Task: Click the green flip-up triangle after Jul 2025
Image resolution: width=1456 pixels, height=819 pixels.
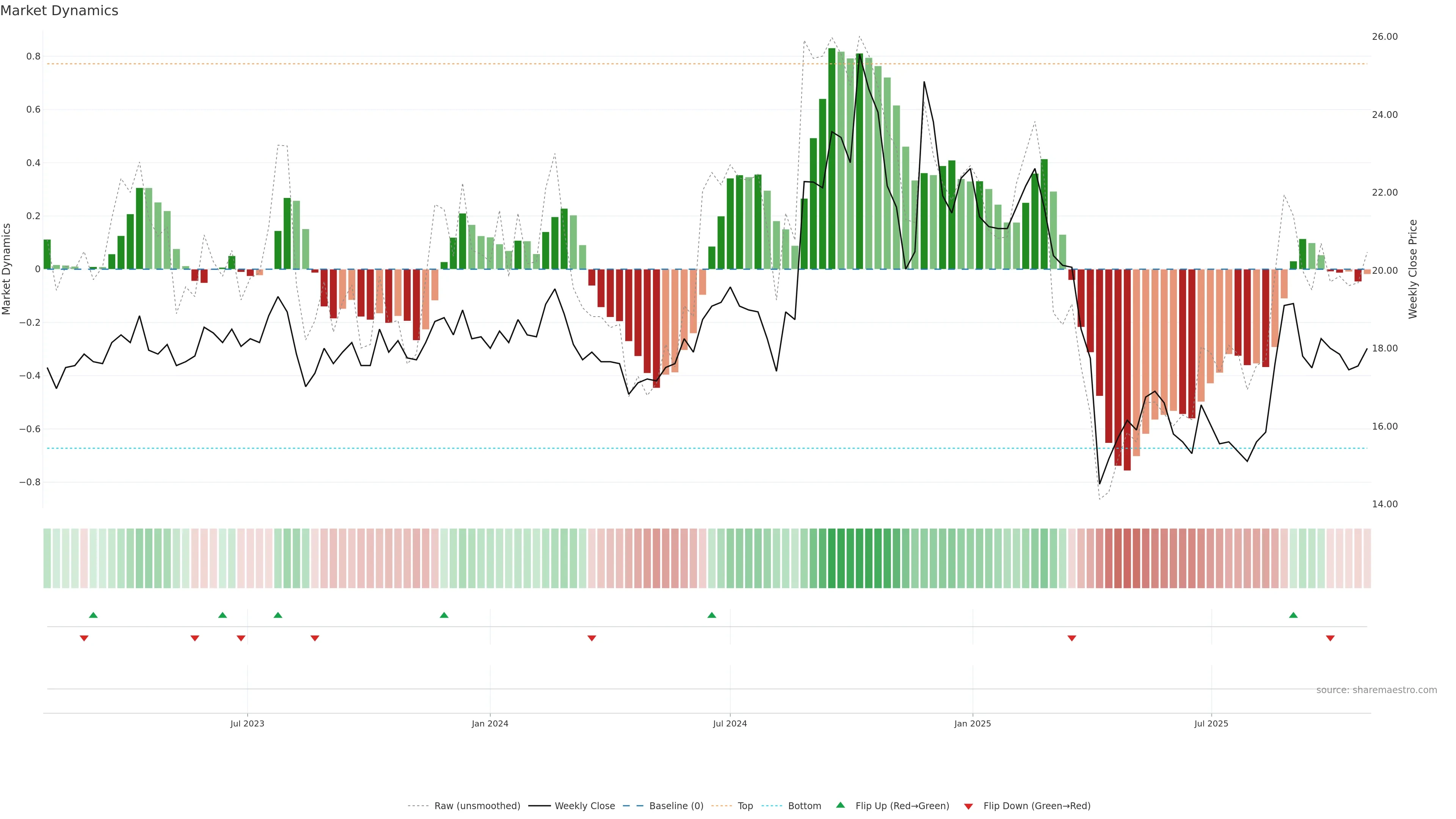Action: (1293, 615)
